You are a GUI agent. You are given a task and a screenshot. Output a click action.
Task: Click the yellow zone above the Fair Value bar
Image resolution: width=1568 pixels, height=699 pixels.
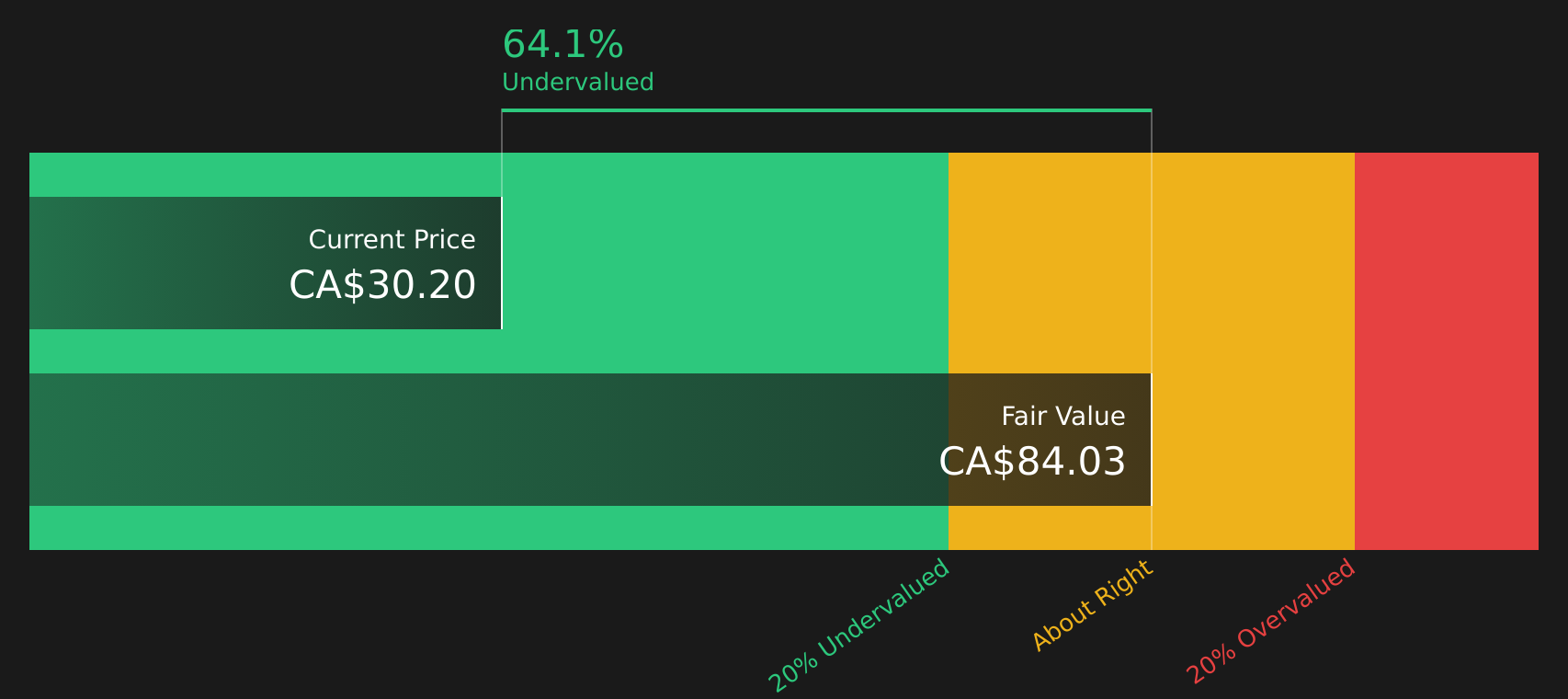1050,263
